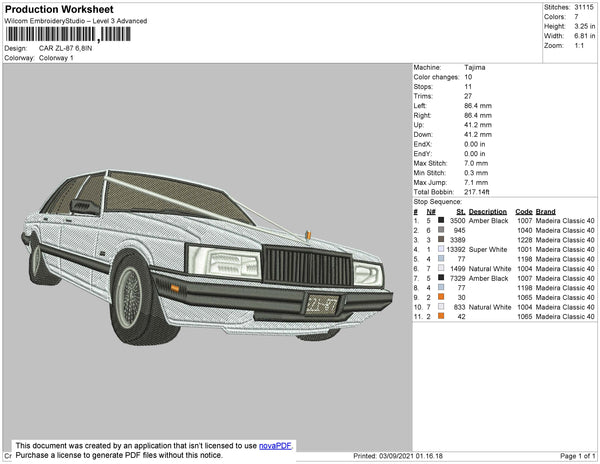Select the 'Wilcom EmbroideryStudio – Level 3 Advanced' text
Screen dimensions: 600x464
coord(76,21)
